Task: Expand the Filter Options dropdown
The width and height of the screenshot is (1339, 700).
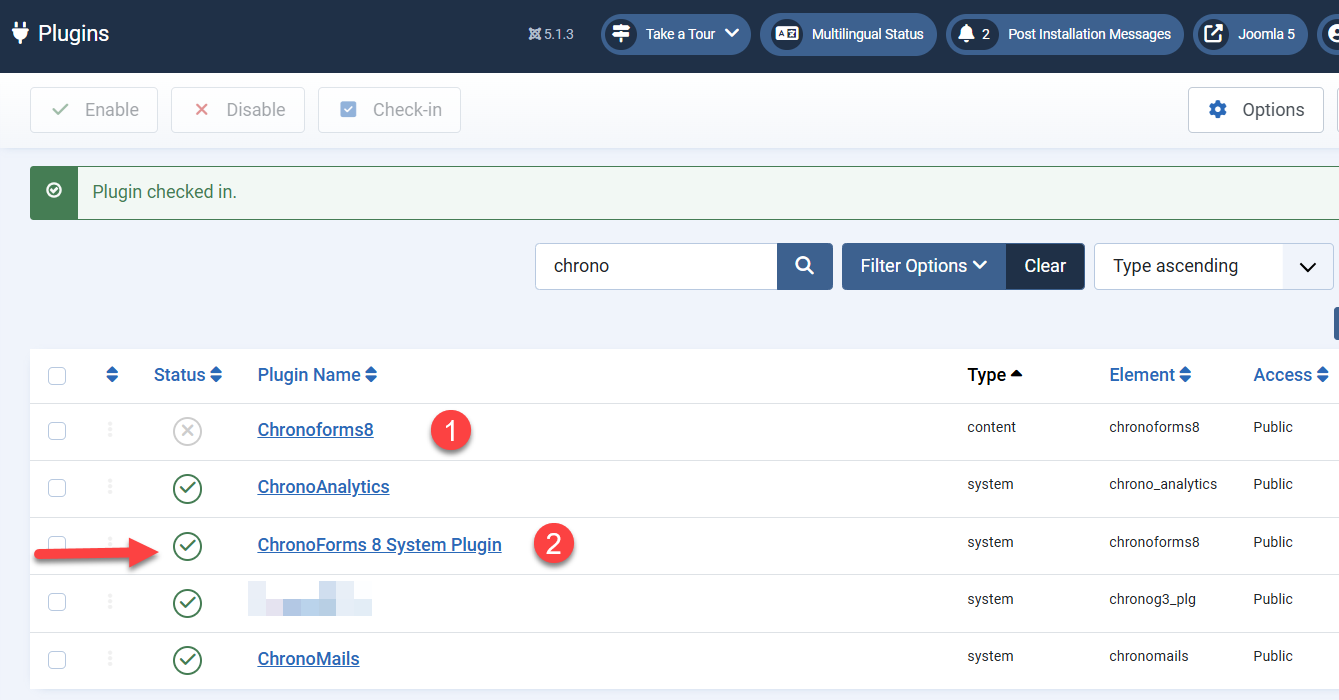Action: coord(922,266)
